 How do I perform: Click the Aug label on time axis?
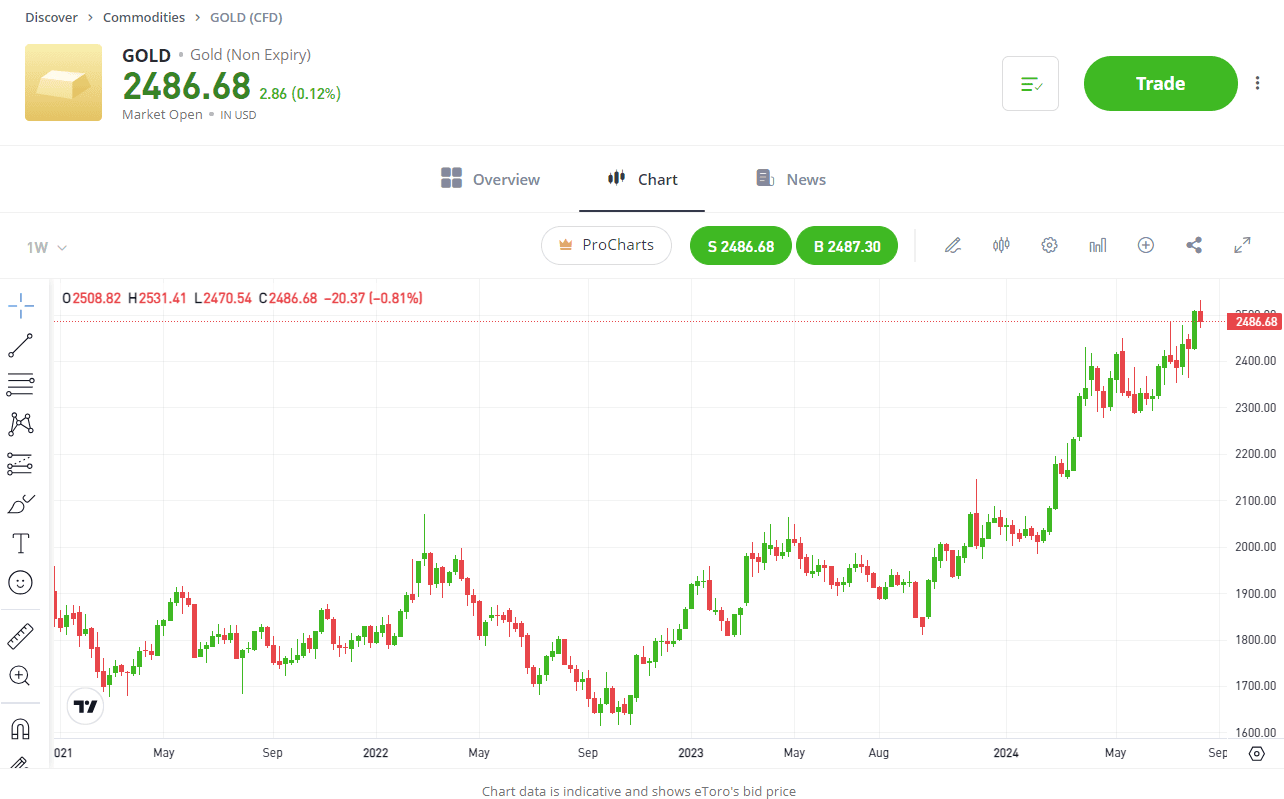pos(878,752)
